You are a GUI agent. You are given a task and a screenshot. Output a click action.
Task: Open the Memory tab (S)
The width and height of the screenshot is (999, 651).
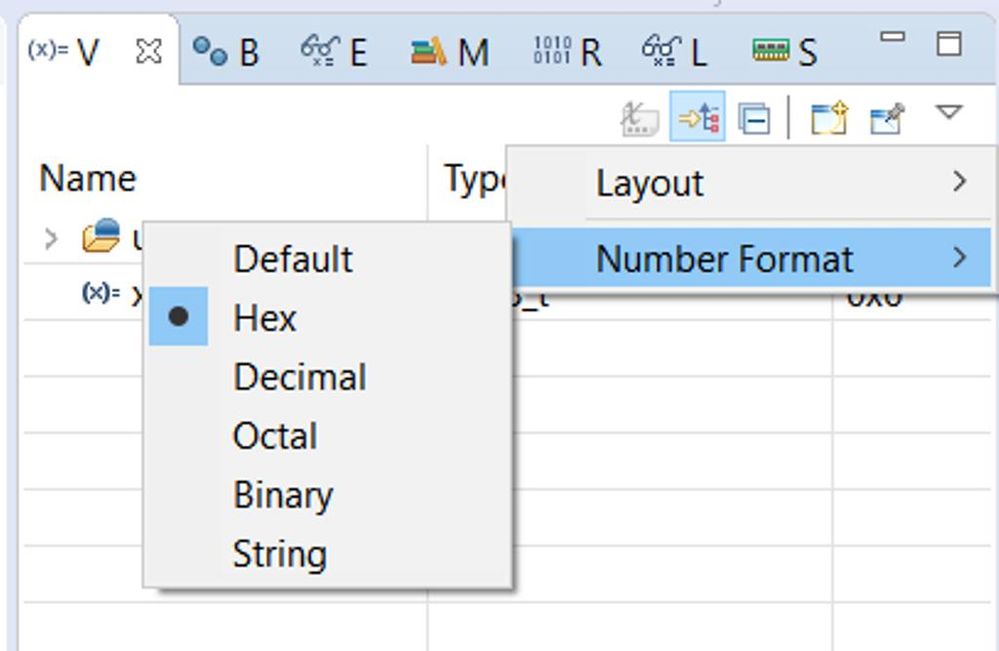tap(785, 51)
